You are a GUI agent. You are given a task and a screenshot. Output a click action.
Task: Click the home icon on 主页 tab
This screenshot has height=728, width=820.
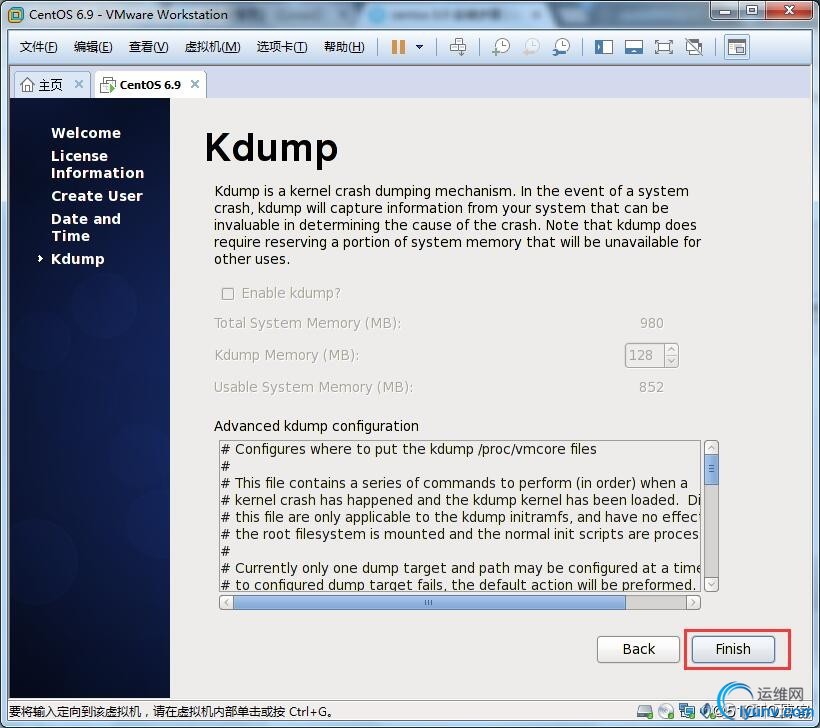pyautogui.click(x=27, y=85)
